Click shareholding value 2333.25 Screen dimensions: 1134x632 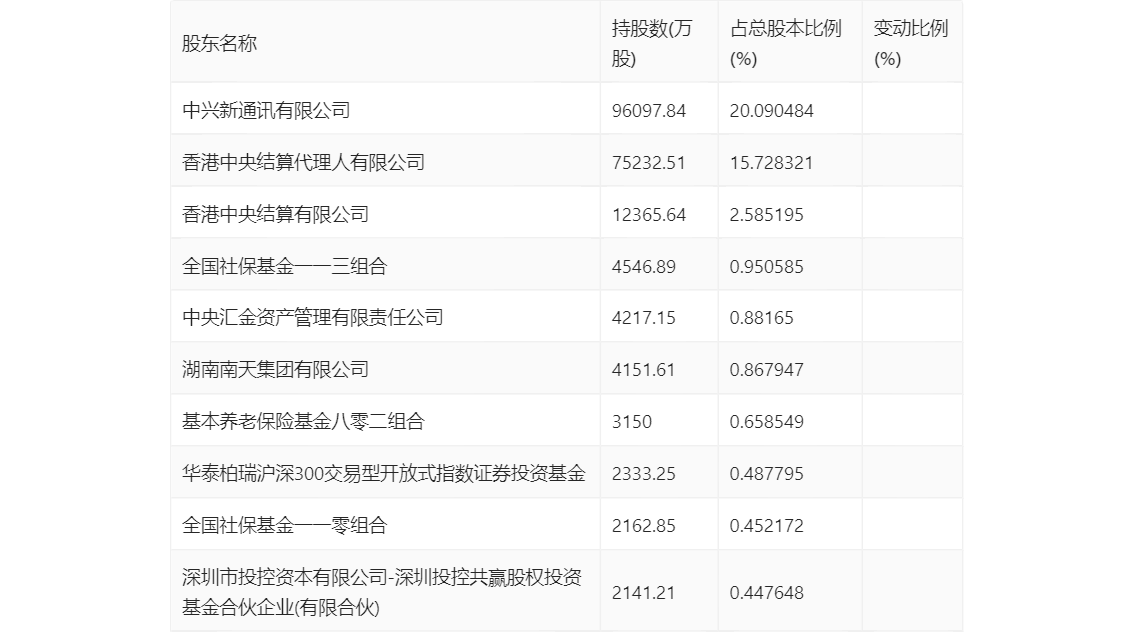point(644,474)
